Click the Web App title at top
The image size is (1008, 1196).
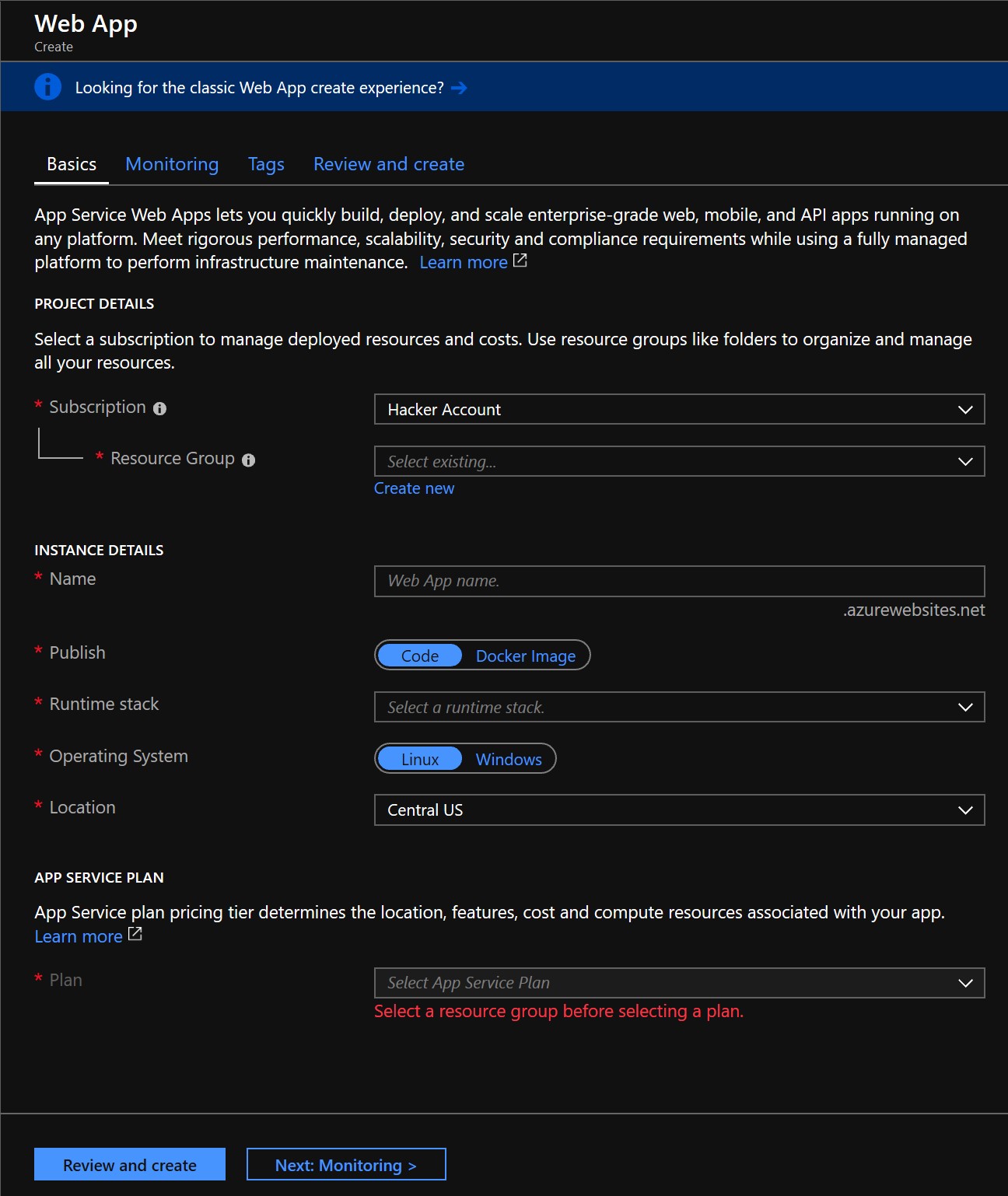tap(86, 23)
